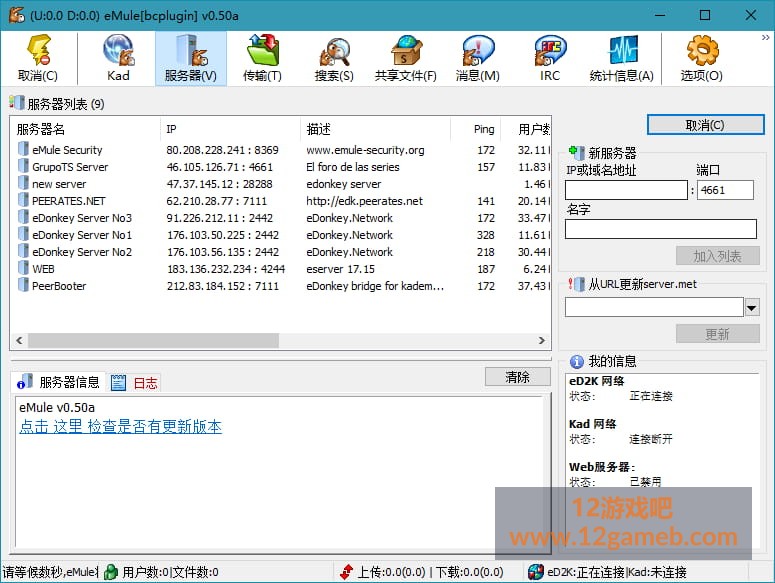Sort by Ping column header

tap(476, 129)
